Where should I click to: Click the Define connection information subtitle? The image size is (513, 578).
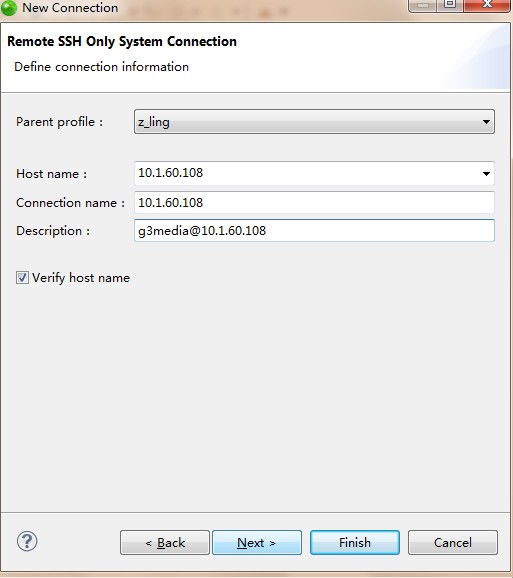tap(101, 67)
